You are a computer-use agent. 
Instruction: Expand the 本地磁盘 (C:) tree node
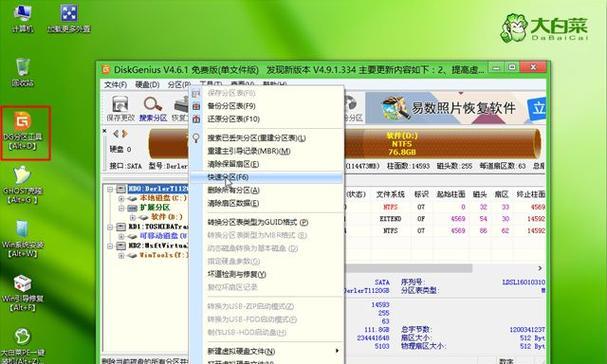[x=121, y=198]
